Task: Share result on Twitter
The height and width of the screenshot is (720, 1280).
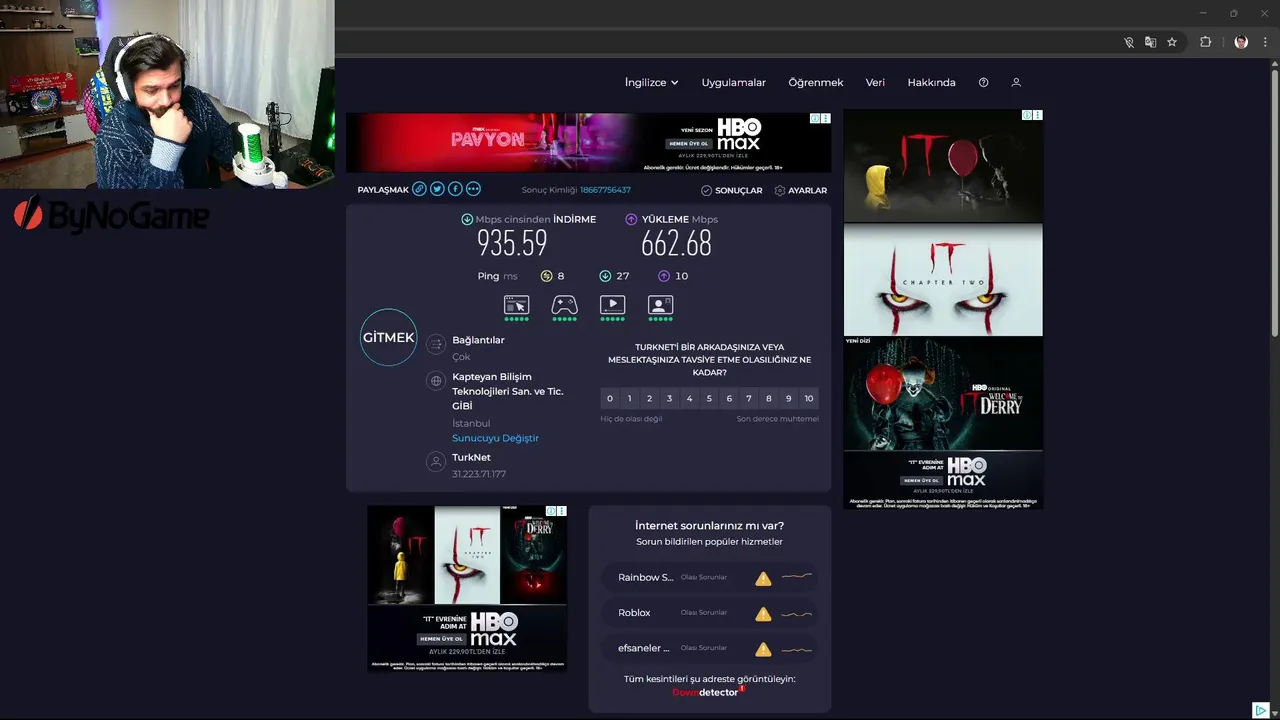Action: pos(437,189)
